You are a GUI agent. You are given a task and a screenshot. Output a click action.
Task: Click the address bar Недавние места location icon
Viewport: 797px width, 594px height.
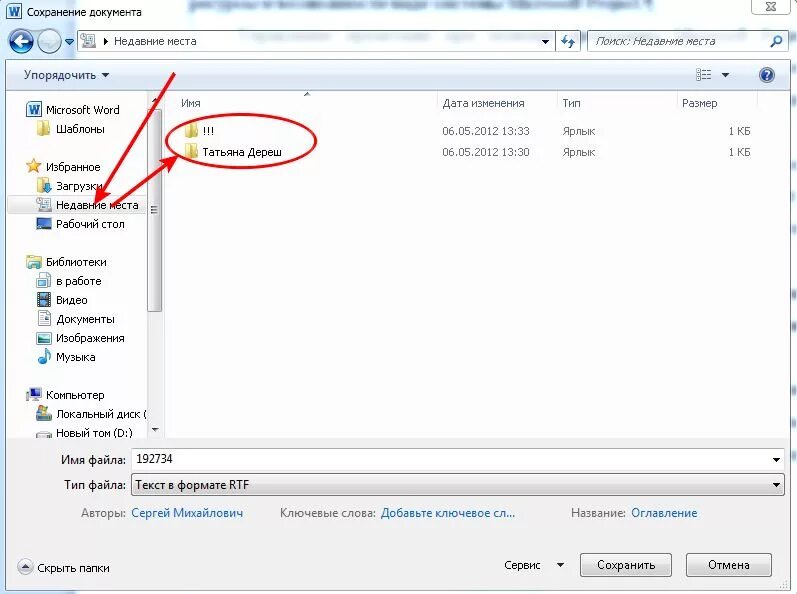(88, 41)
